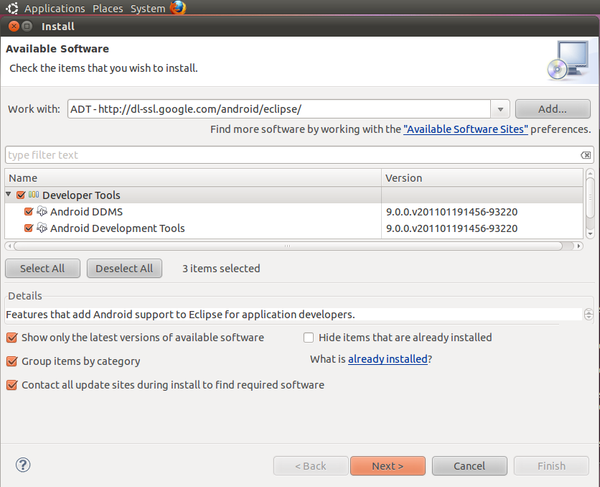Image resolution: width=600 pixels, height=487 pixels.
Task: Select the Android DDMS row label
Action: 86,212
